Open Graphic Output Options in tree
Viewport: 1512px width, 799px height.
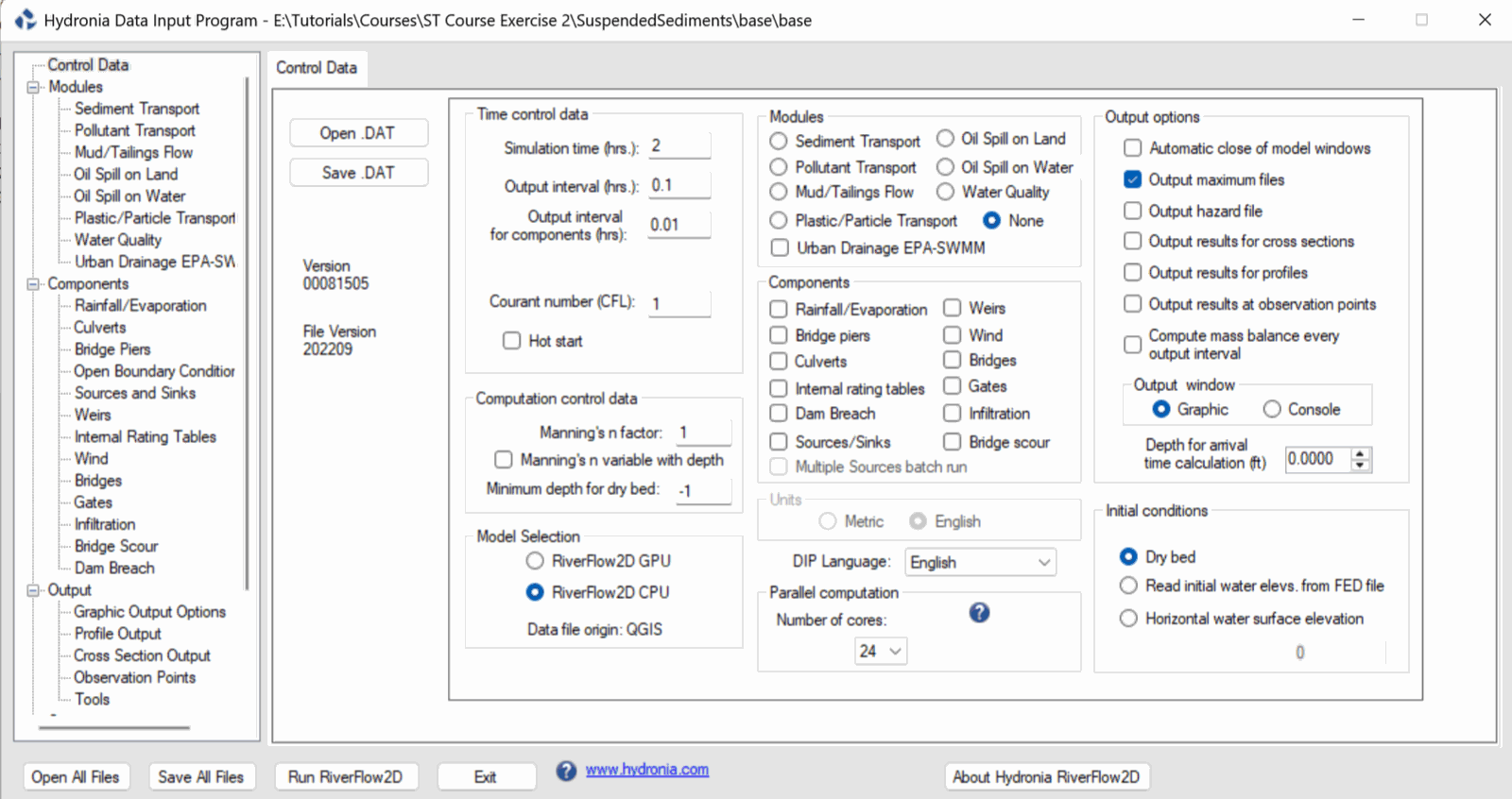pyautogui.click(x=149, y=612)
